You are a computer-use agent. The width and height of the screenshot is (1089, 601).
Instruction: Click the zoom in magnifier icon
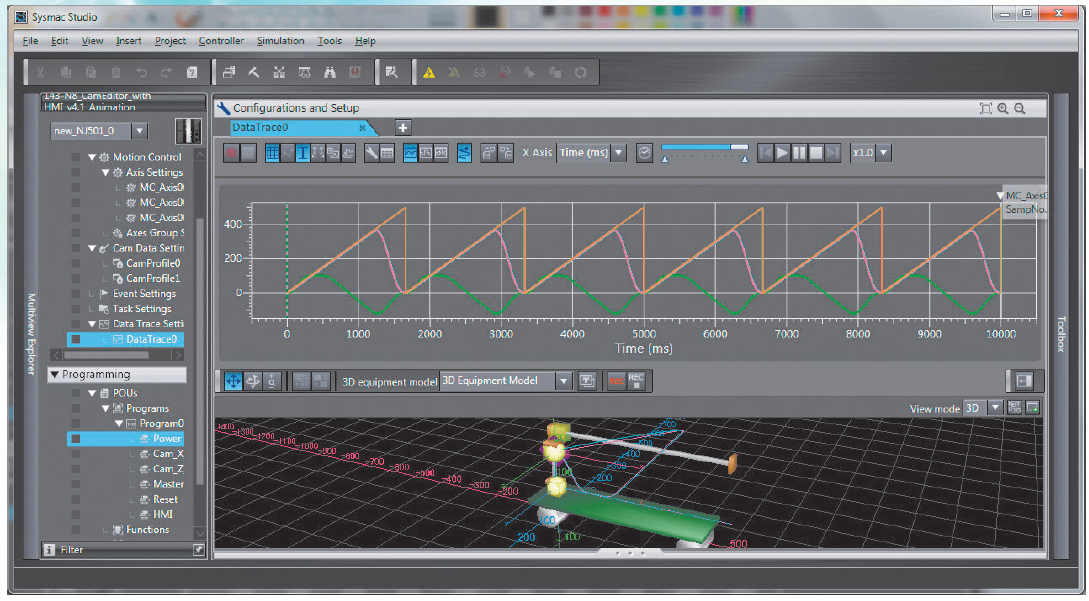coord(1003,108)
